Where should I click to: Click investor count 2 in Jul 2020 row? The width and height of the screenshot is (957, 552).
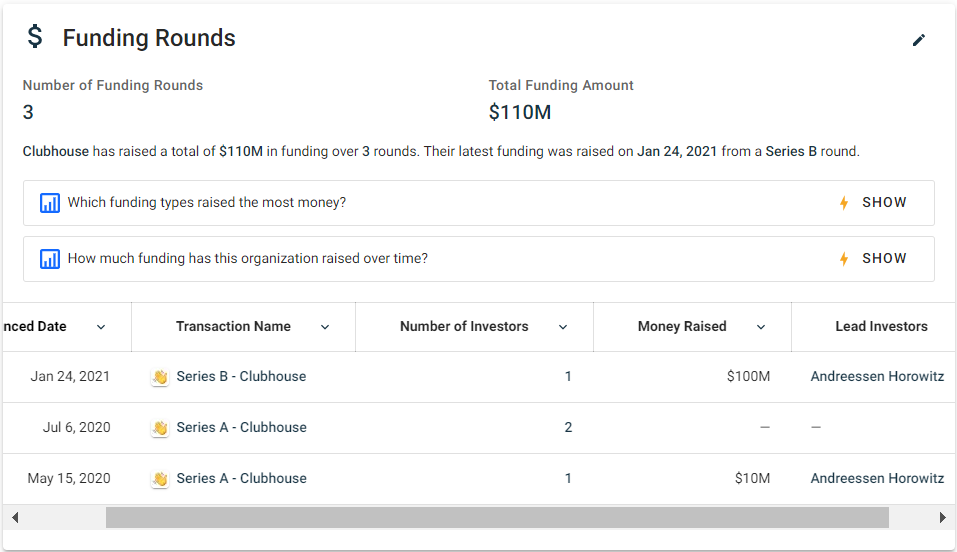pyautogui.click(x=568, y=428)
